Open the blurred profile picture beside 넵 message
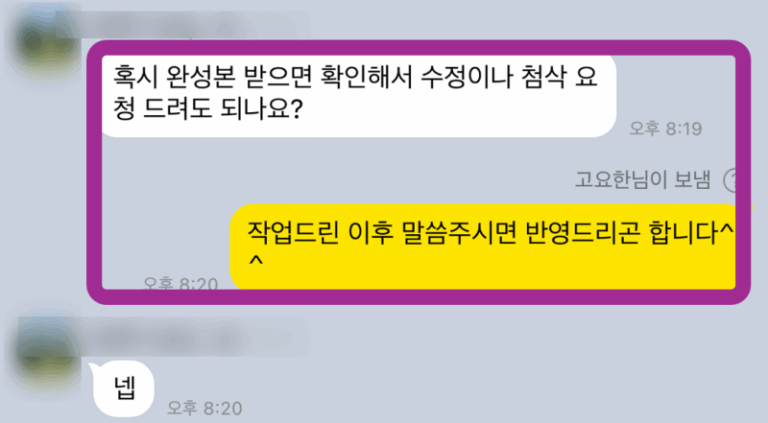768x423 pixels. (x=47, y=351)
